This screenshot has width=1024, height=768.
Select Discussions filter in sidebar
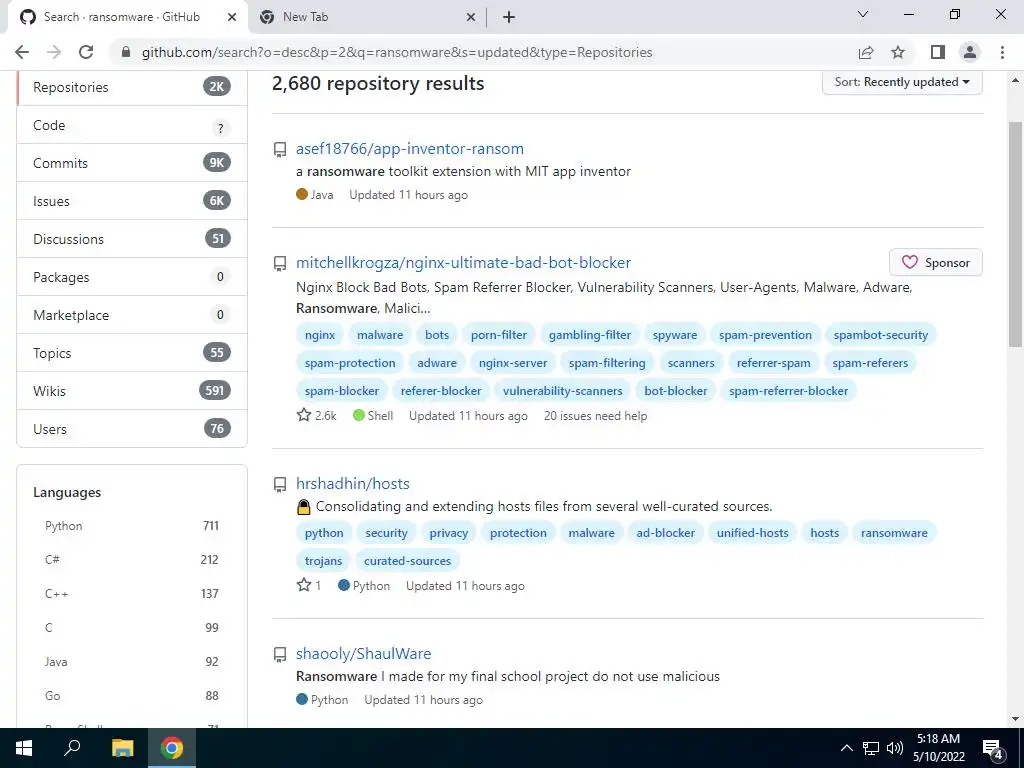[133, 239]
